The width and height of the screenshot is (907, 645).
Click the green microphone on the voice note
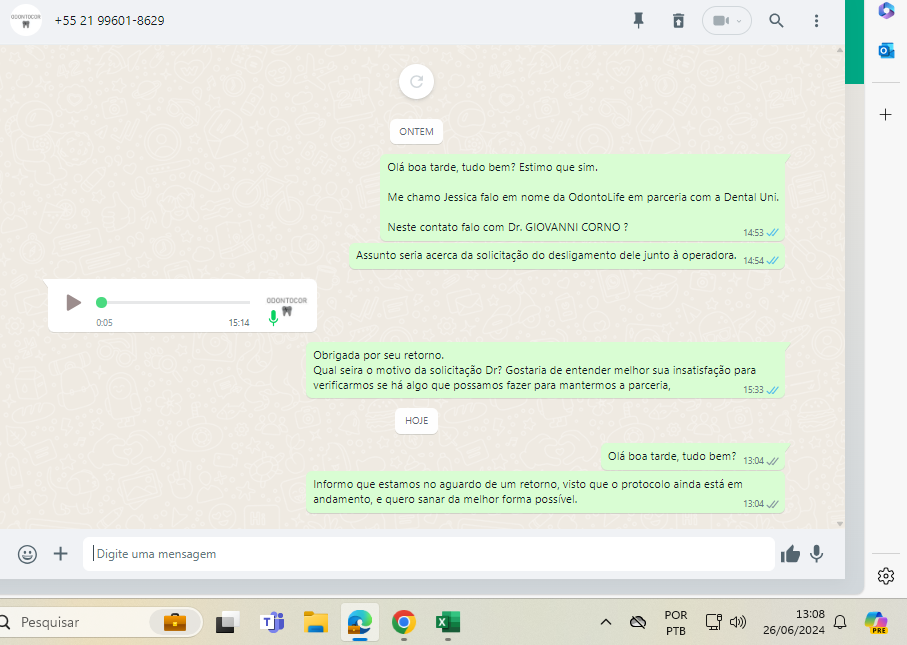(274, 318)
